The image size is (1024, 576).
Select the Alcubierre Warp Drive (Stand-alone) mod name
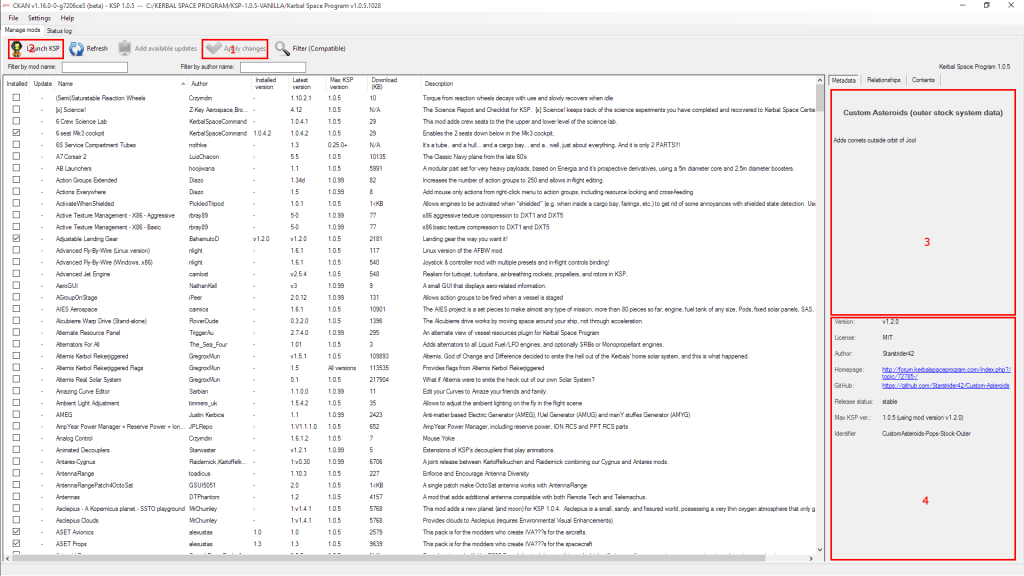pos(101,321)
